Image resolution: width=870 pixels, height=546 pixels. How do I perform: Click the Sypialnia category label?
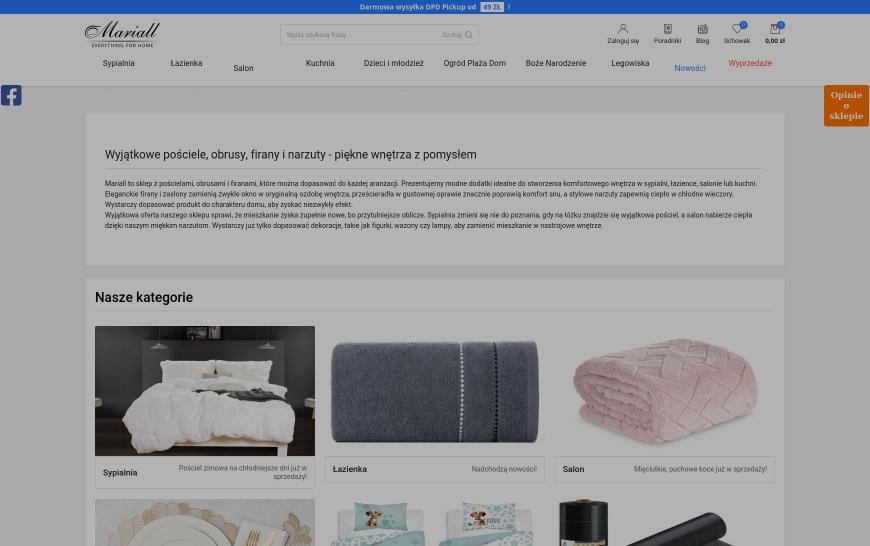pyautogui.click(x=120, y=473)
